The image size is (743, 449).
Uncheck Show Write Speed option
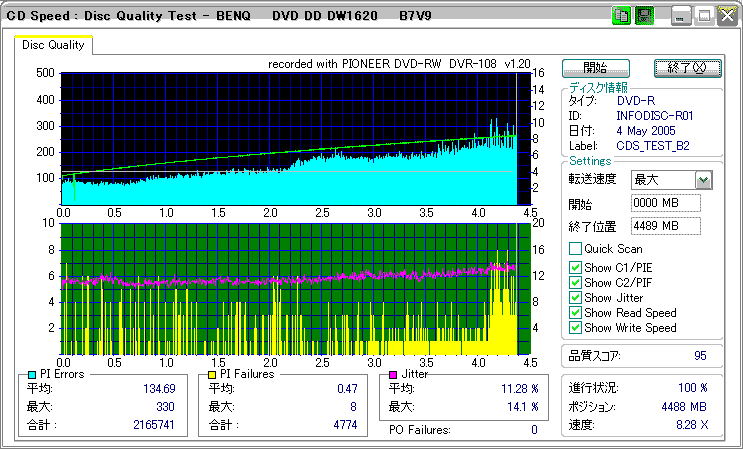(575, 328)
